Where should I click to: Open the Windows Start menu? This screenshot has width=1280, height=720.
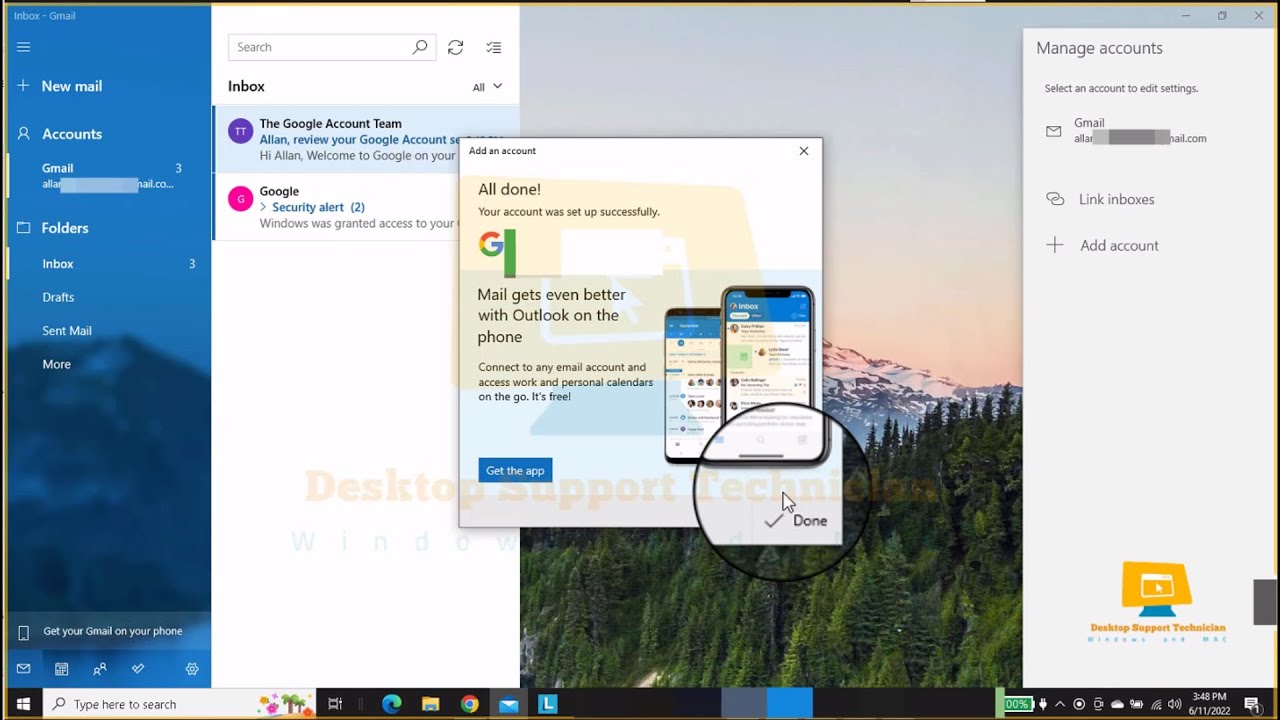click(x=23, y=704)
